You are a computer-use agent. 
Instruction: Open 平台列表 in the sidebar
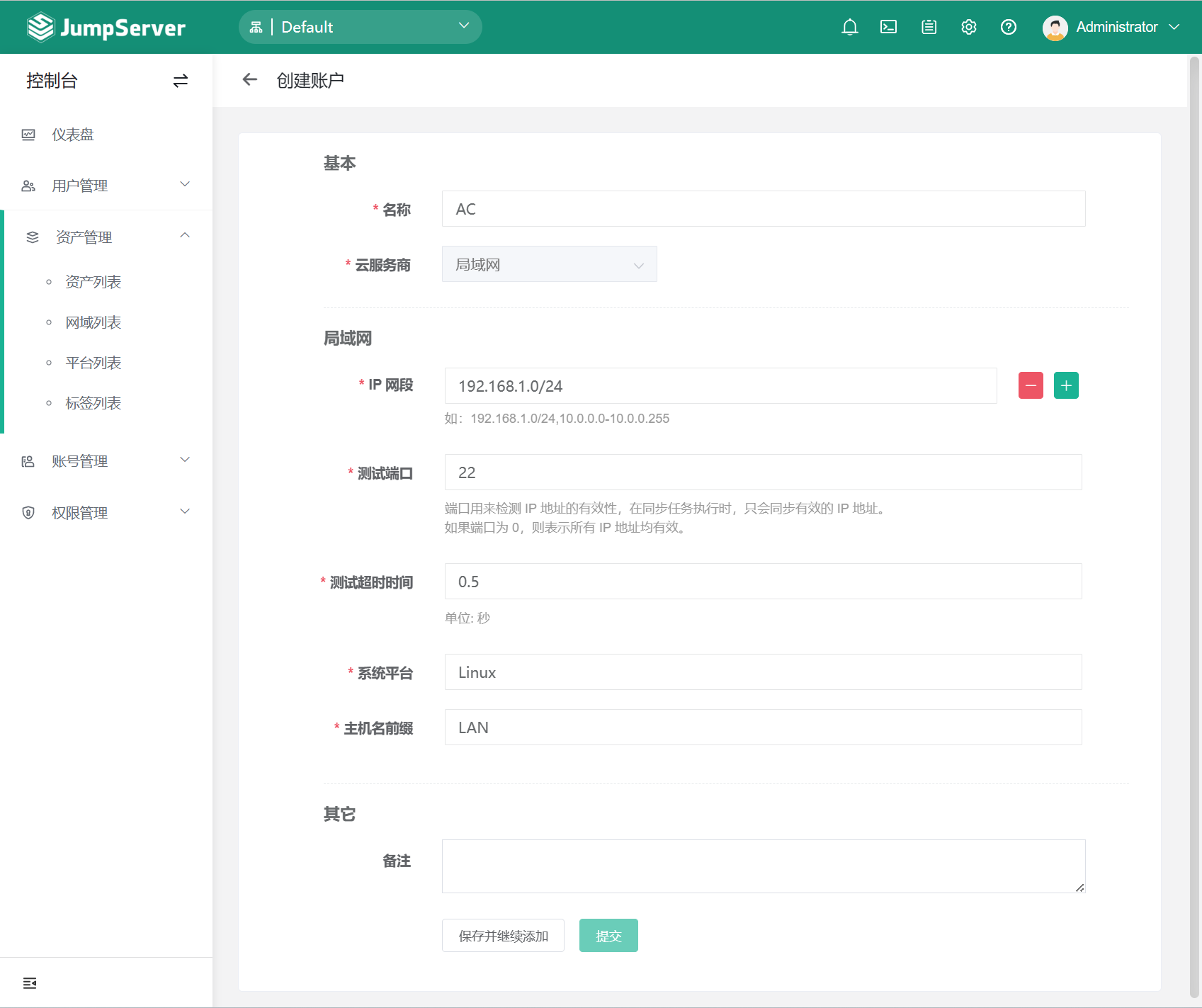[93, 362]
